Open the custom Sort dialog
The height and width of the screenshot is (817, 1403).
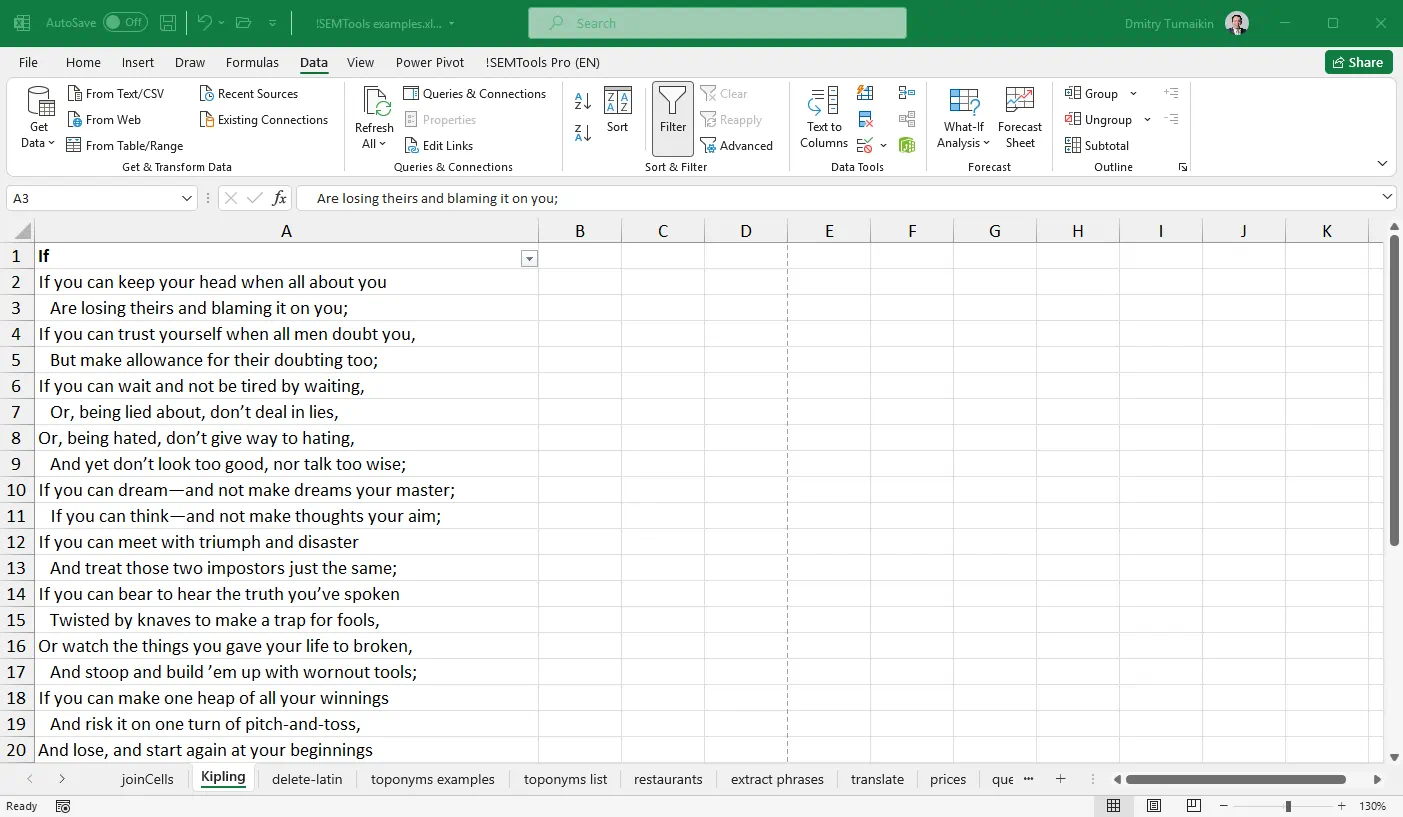coord(617,110)
